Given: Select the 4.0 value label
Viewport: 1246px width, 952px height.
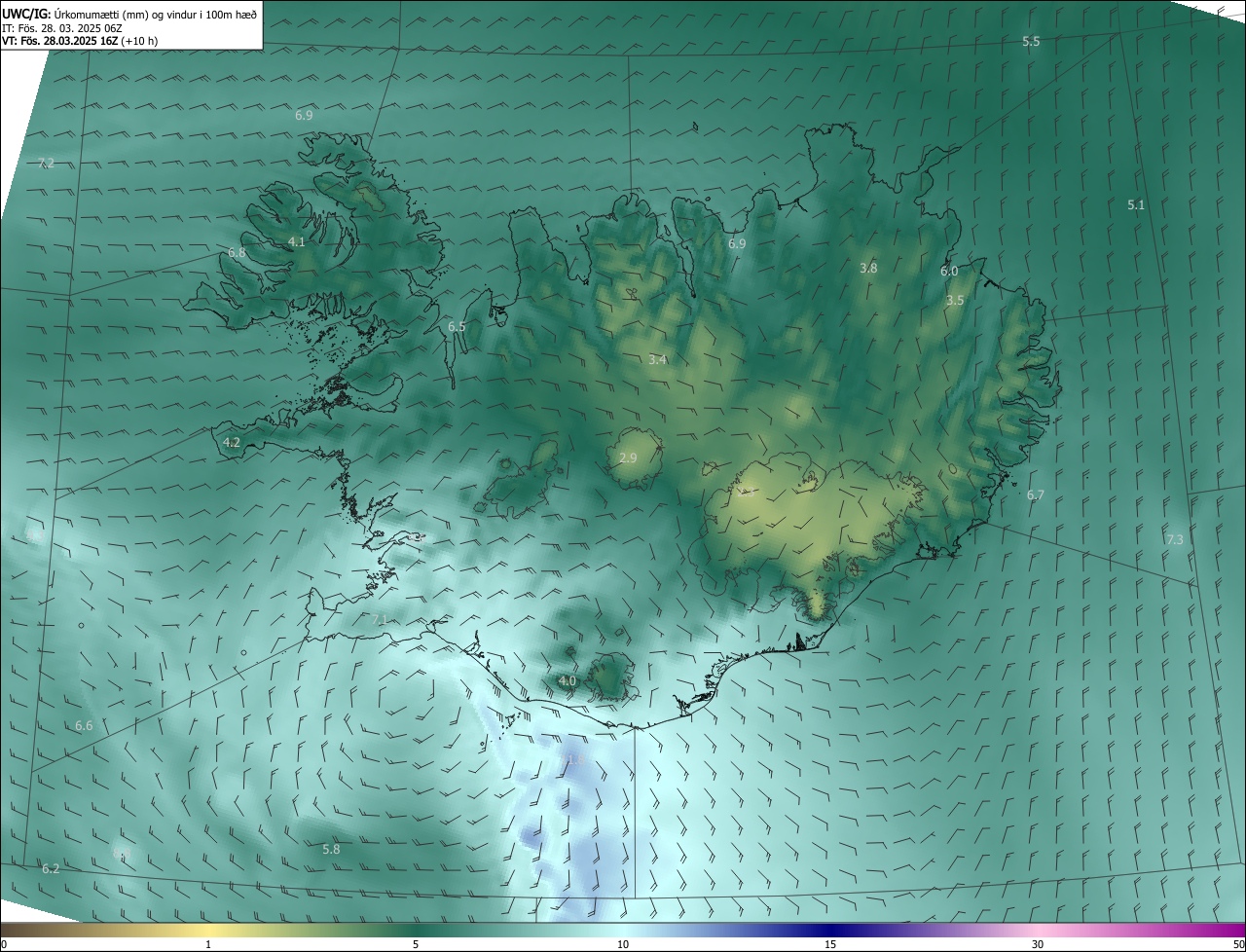Looking at the screenshot, I should [x=568, y=680].
